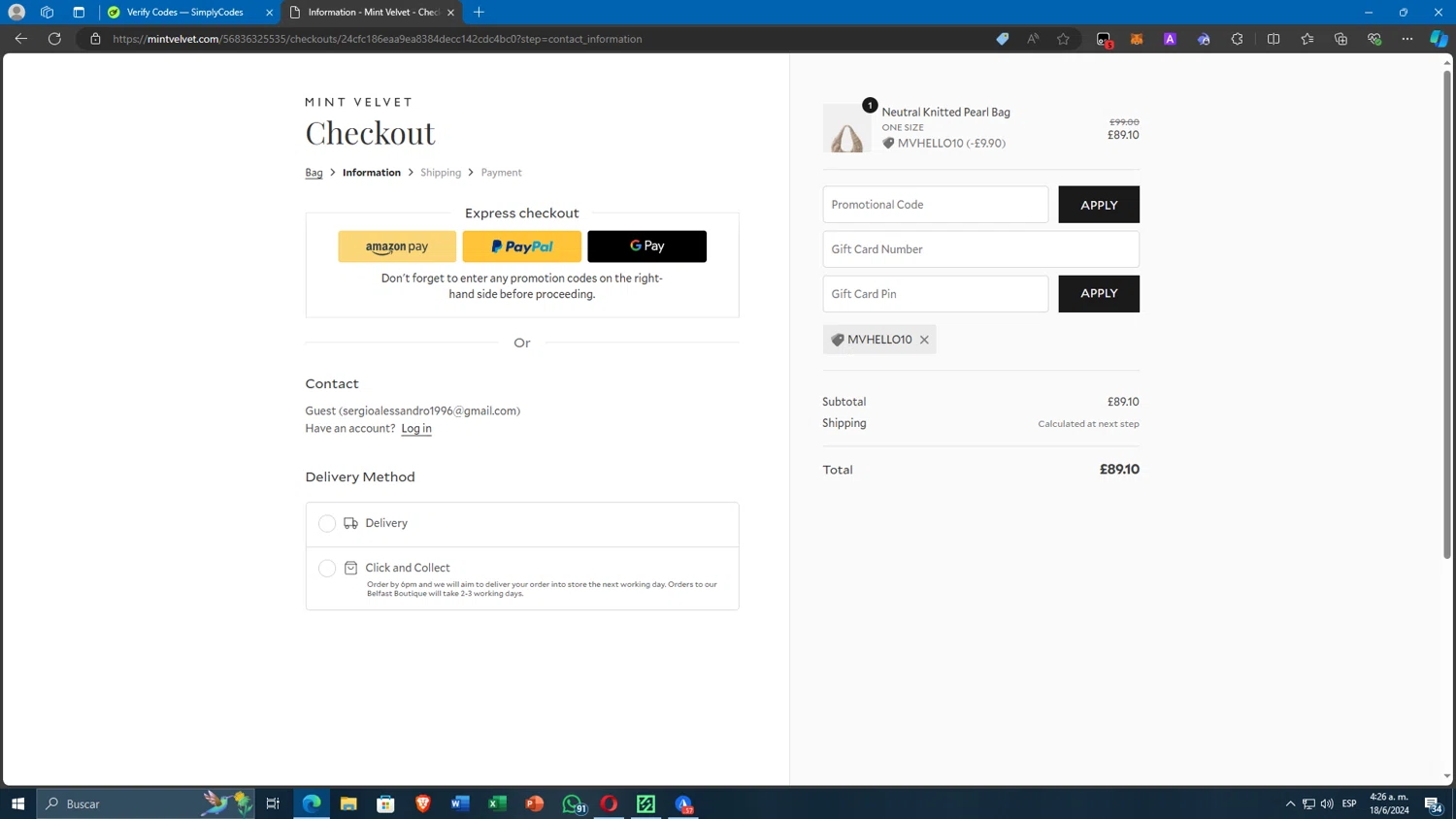Open the Workspaces icon in title bar
The width and height of the screenshot is (1456, 819).
tap(47, 13)
